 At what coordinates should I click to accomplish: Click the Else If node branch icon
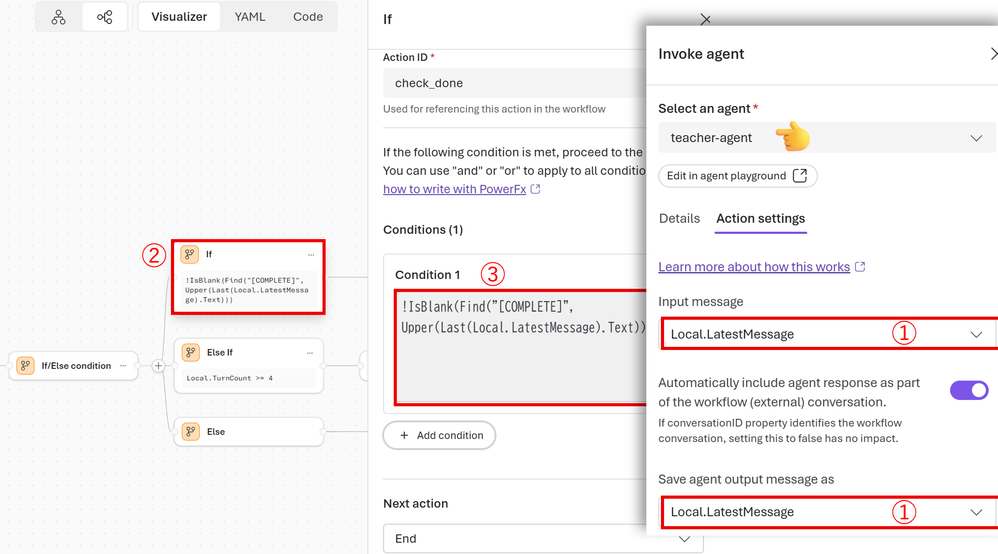click(x=189, y=353)
